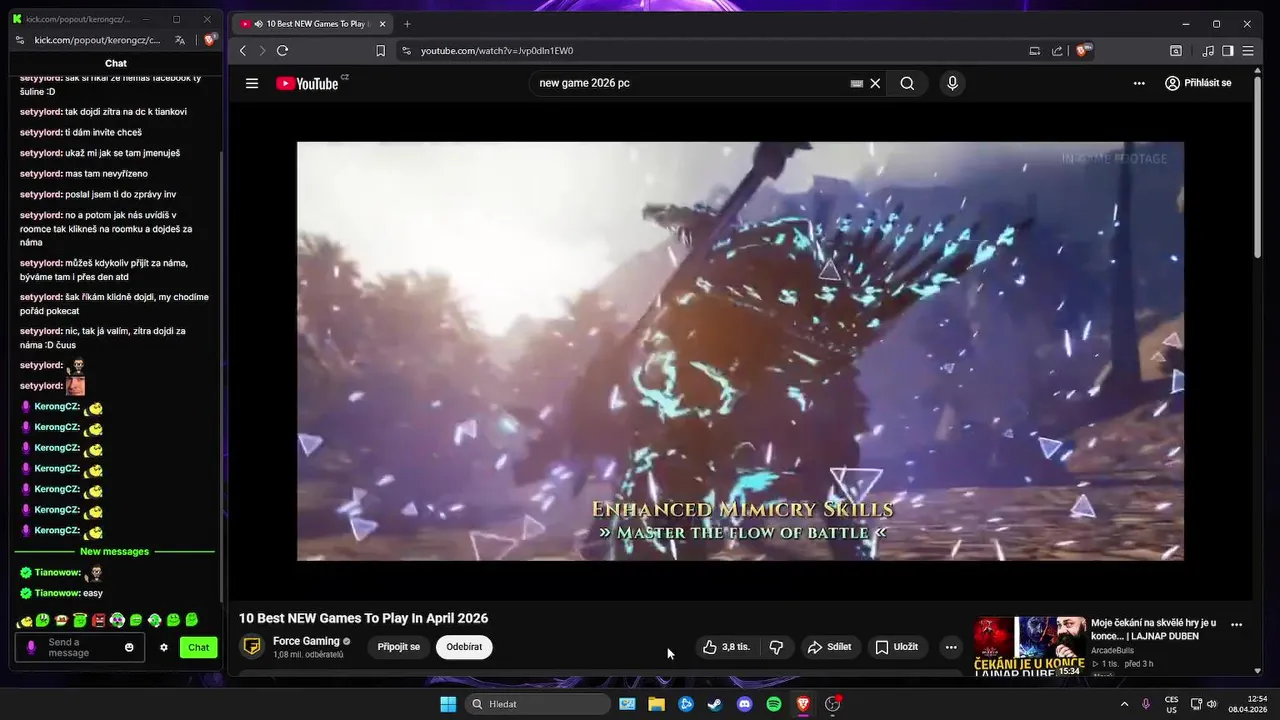Open the recommended LAJNAP DUBEN video thumbnail
Screen dimensions: 1280x720
[x=1029, y=646]
